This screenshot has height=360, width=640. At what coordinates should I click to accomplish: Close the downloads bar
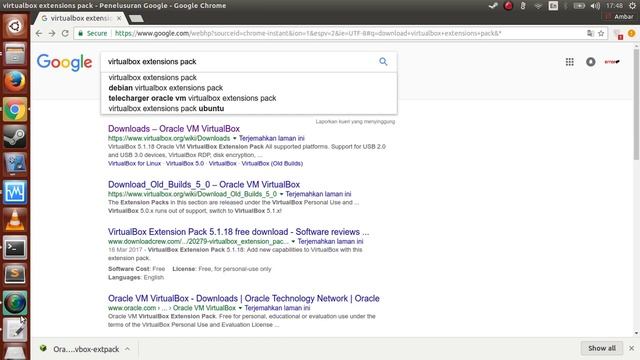coord(631,348)
